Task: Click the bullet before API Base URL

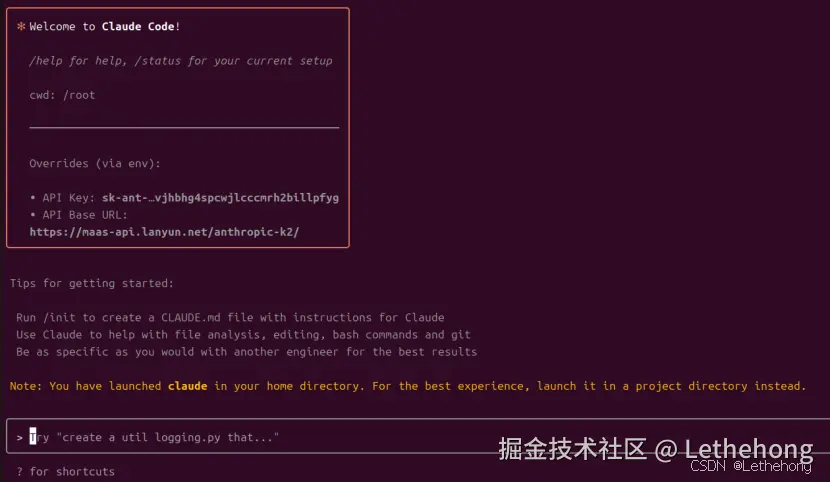Action: point(33,214)
